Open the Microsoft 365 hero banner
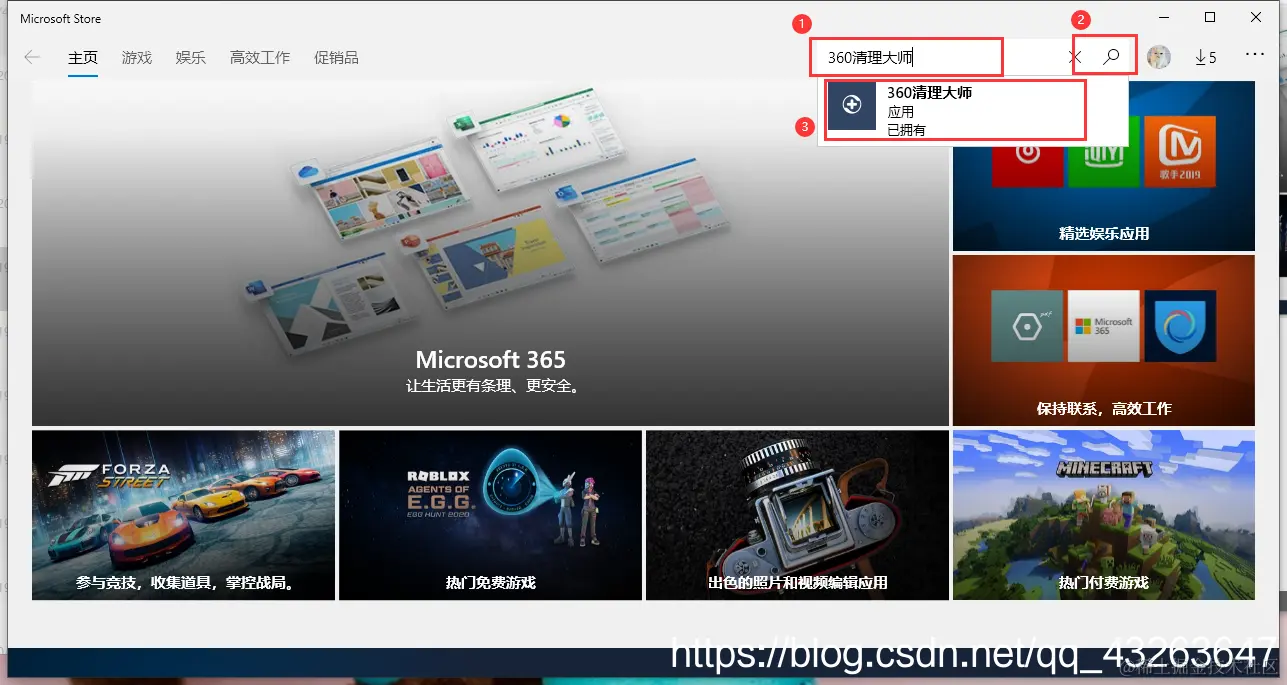 coord(490,254)
